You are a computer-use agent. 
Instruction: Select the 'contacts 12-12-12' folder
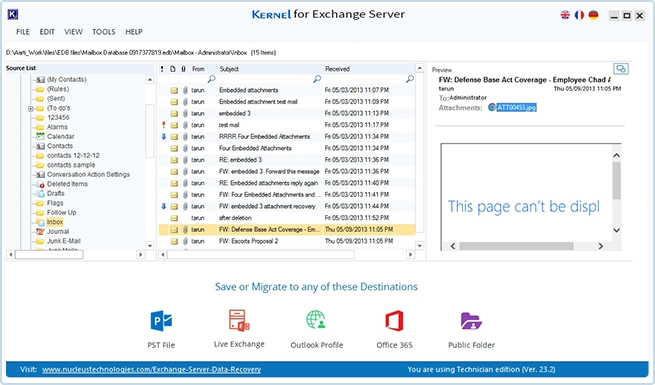[x=73, y=155]
